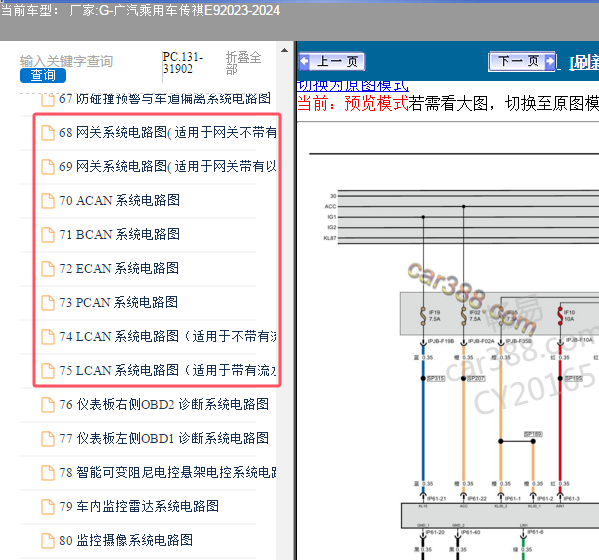Viewport: 599px width, 560px height.
Task: Click the IP61-21 connector pin label
Action: pyautogui.click(x=436, y=498)
